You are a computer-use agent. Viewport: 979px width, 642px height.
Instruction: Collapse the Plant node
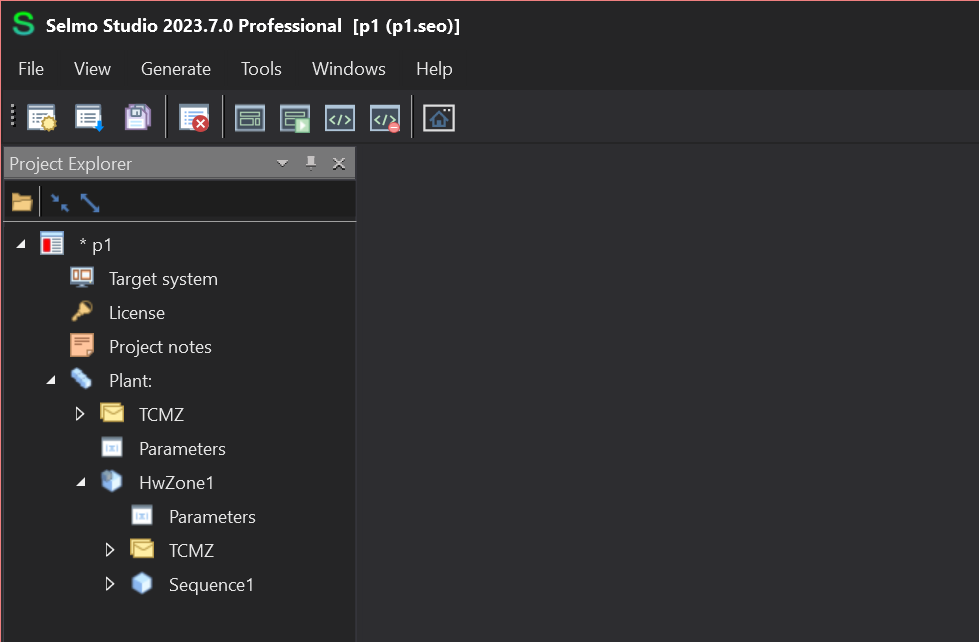tap(51, 380)
